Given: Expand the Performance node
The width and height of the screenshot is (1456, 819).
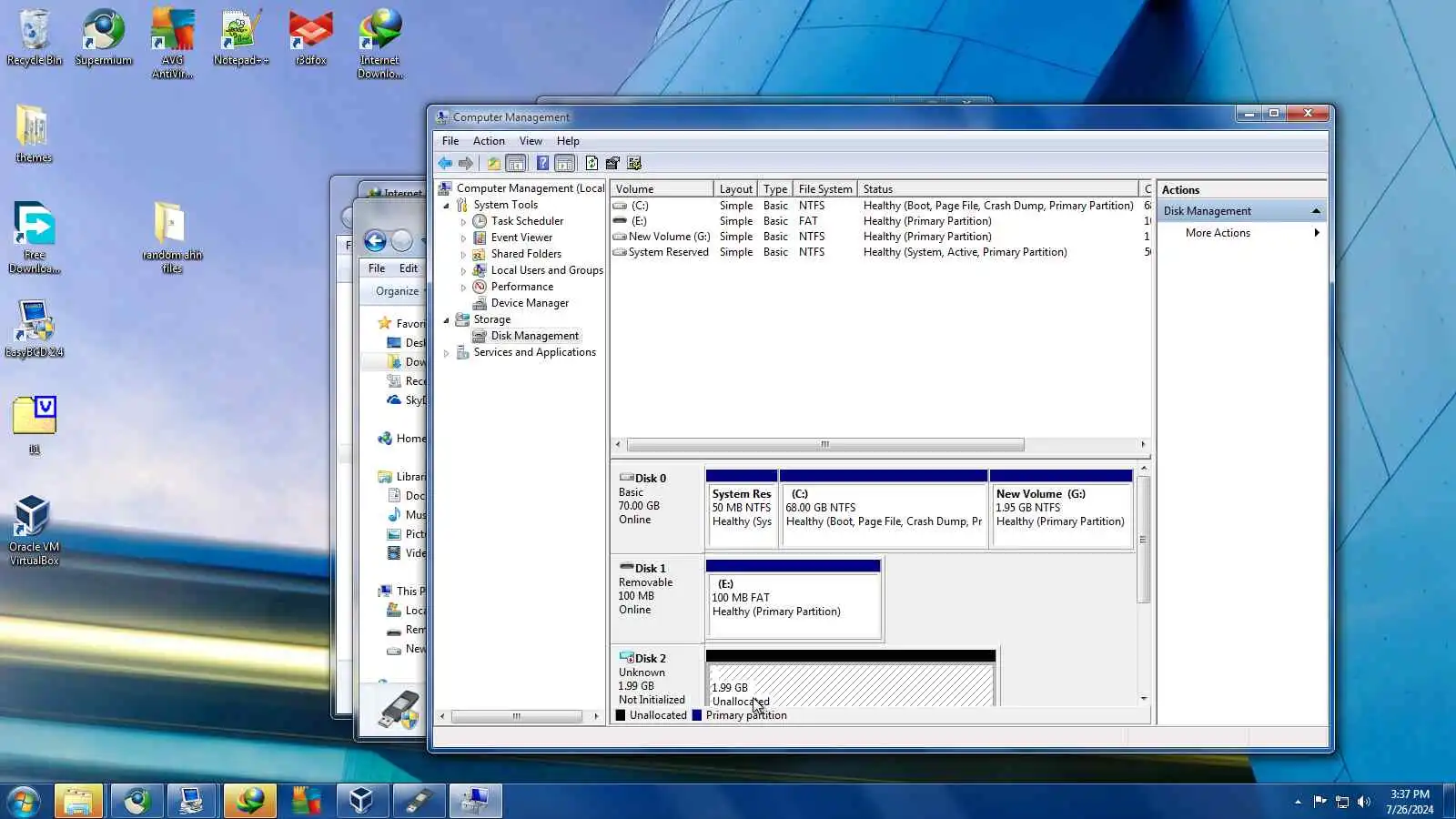Looking at the screenshot, I should coord(463,288).
